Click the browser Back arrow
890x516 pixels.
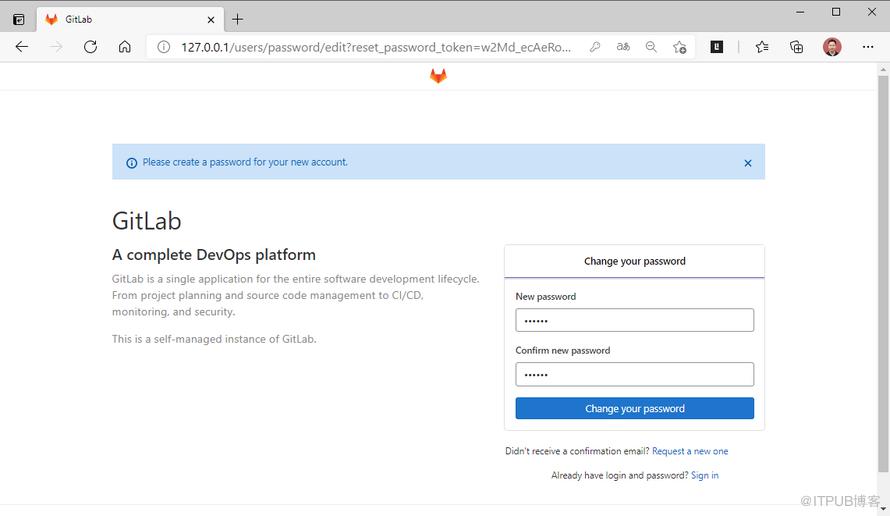point(22,47)
